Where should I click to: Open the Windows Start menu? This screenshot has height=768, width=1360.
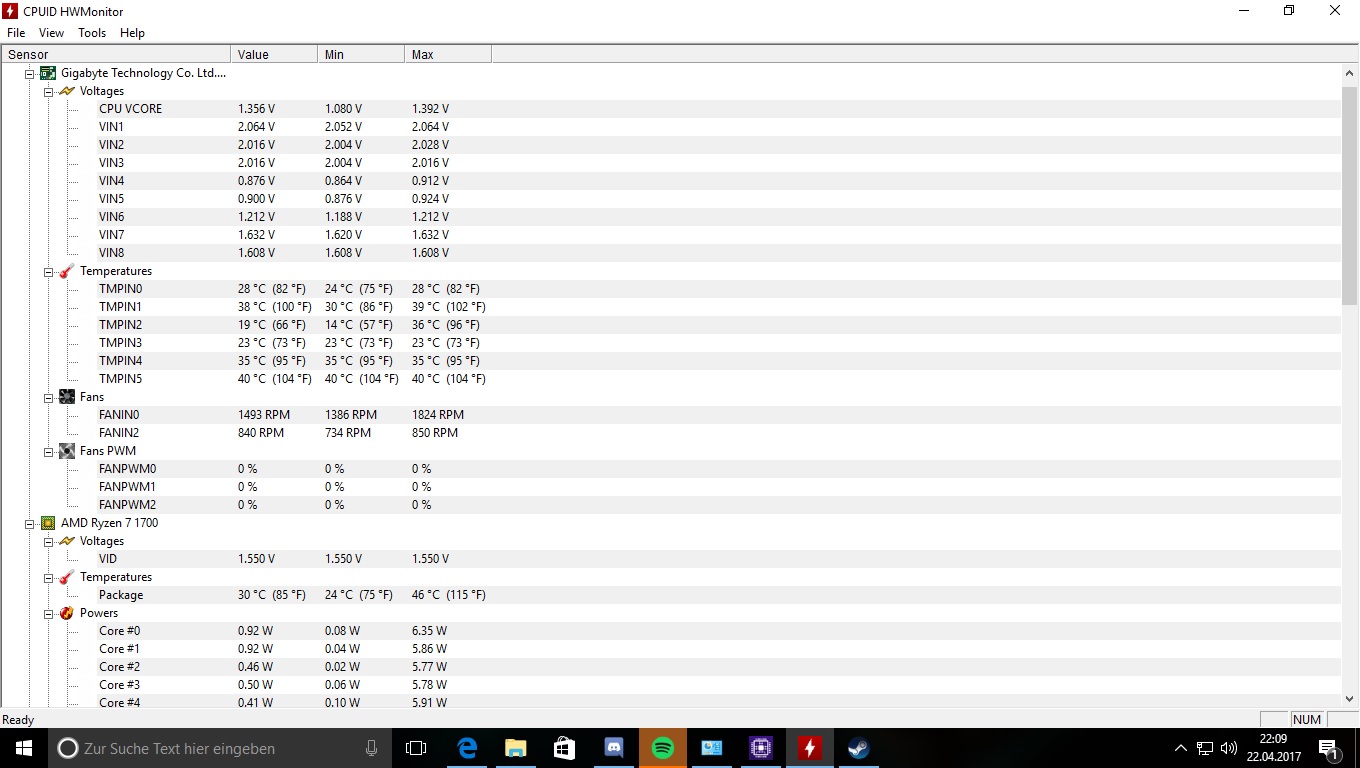[x=24, y=748]
